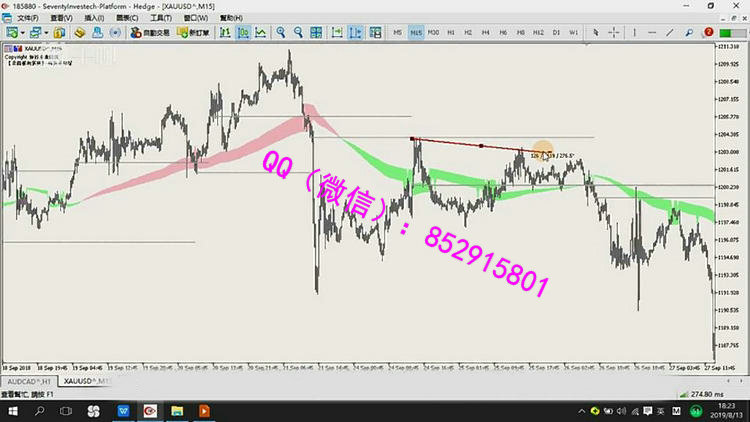Toggle the M5 timeframe button

pos(397,33)
